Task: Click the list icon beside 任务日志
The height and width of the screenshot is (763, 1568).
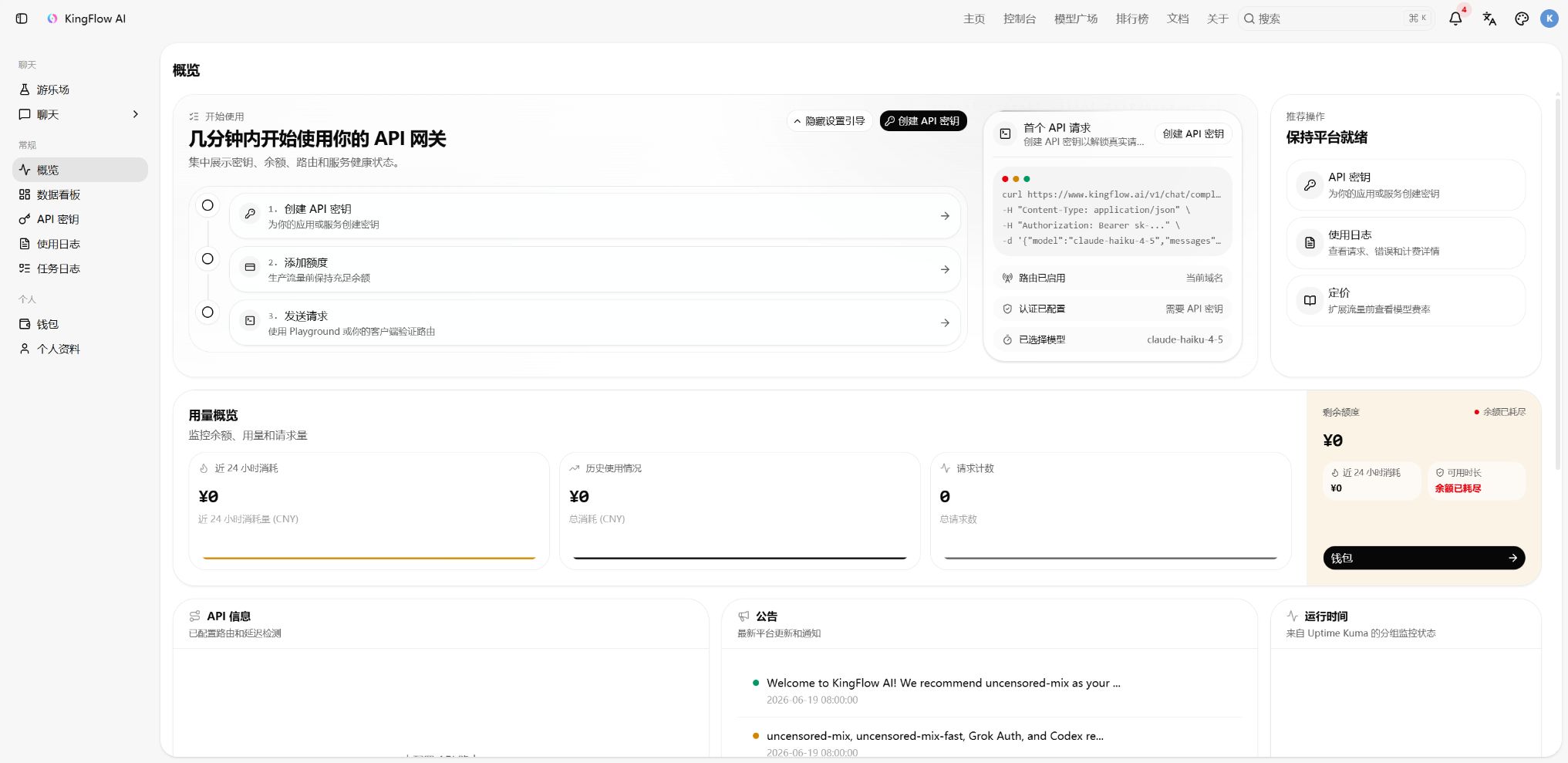Action: pyautogui.click(x=25, y=268)
